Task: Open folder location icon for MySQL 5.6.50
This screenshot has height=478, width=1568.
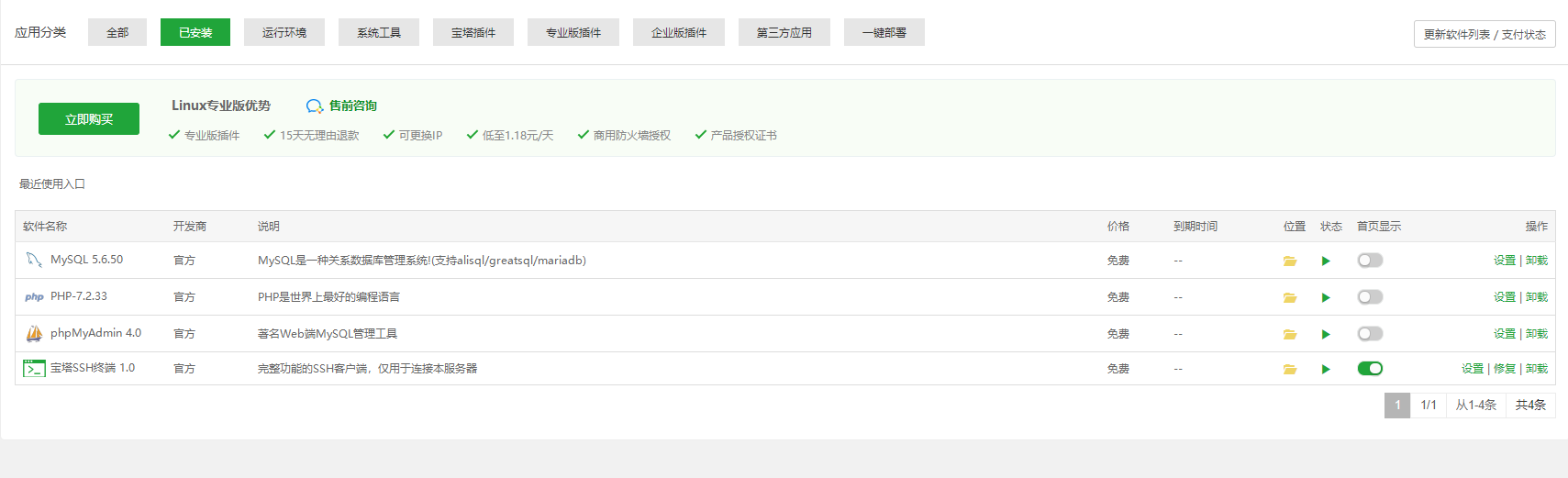Action: tap(1290, 261)
